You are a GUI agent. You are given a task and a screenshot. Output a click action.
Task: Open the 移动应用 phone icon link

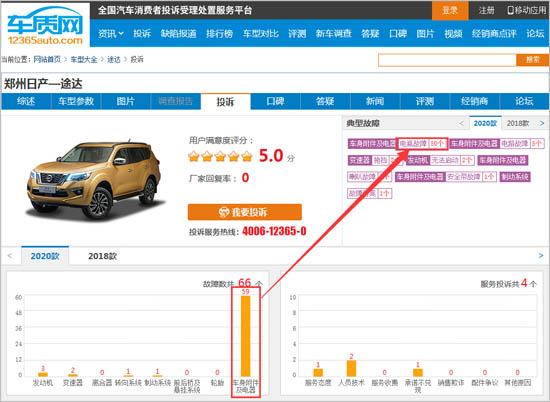coord(527,11)
